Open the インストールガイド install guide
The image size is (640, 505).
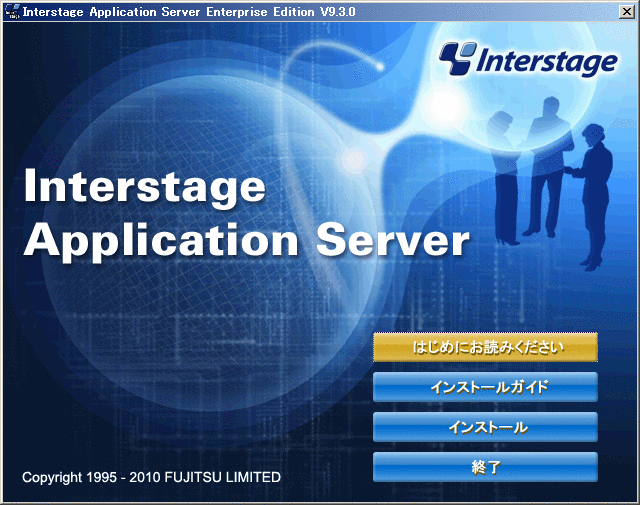[485, 387]
